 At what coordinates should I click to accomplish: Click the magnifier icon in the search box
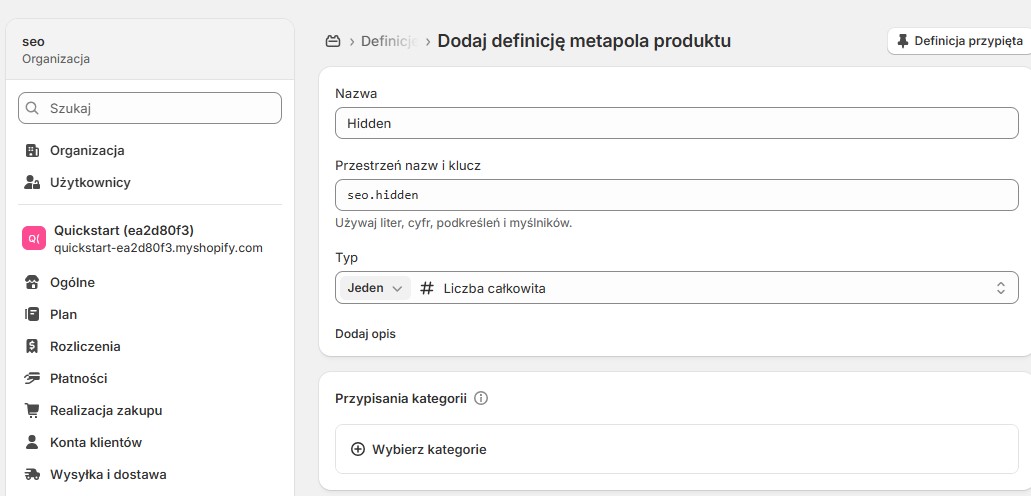(32, 109)
